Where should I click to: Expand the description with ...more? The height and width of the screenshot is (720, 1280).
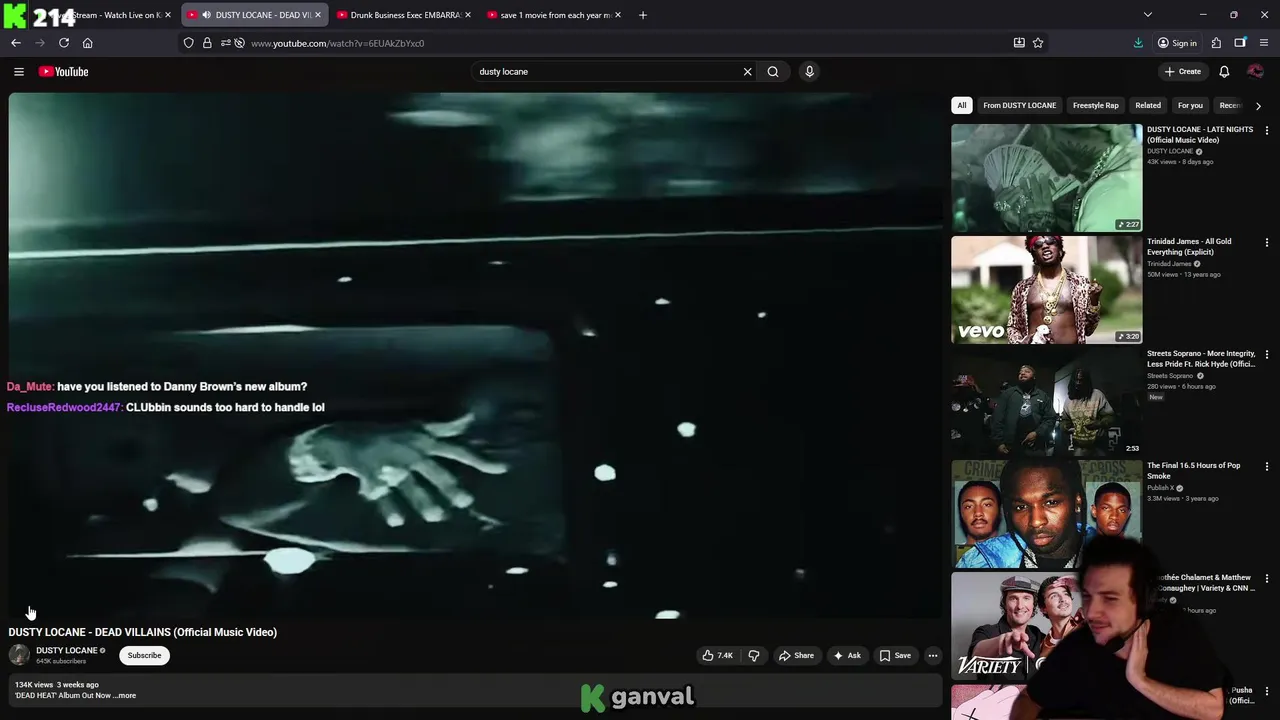126,696
